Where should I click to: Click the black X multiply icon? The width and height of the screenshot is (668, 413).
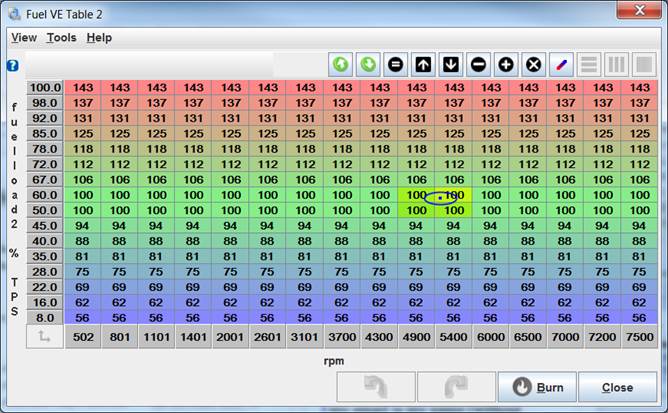[x=534, y=64]
